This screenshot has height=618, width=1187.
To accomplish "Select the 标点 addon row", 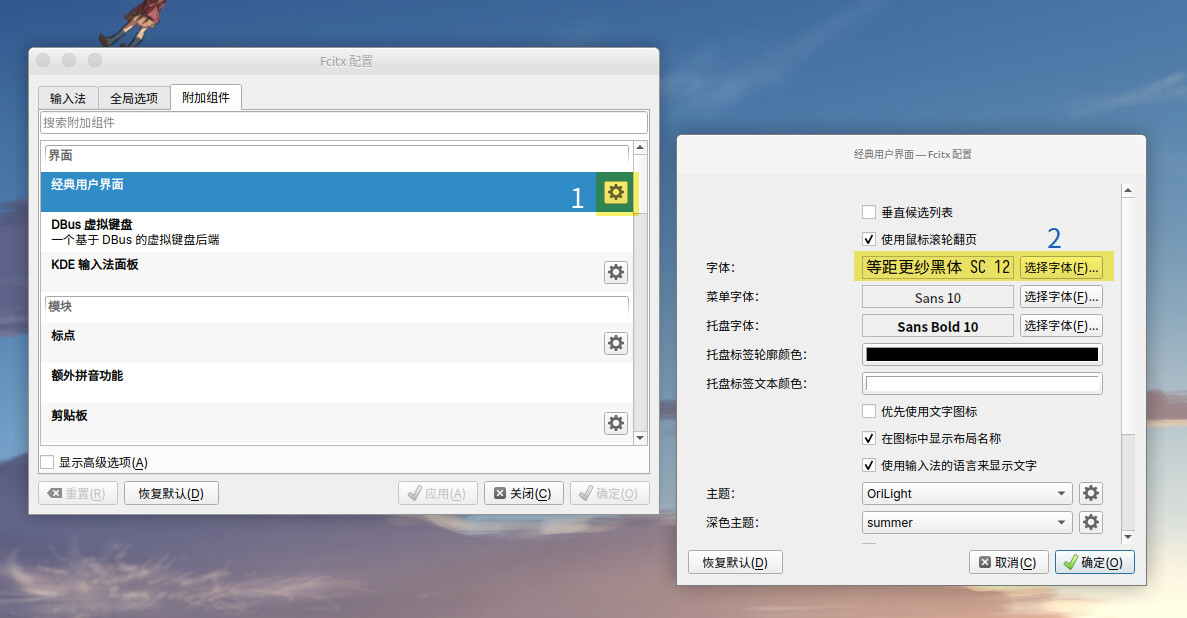I will (336, 343).
